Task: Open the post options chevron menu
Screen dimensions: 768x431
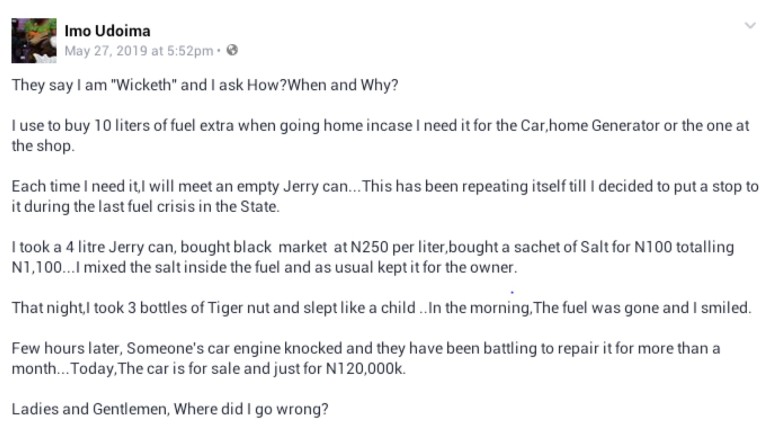Action: pyautogui.click(x=750, y=25)
